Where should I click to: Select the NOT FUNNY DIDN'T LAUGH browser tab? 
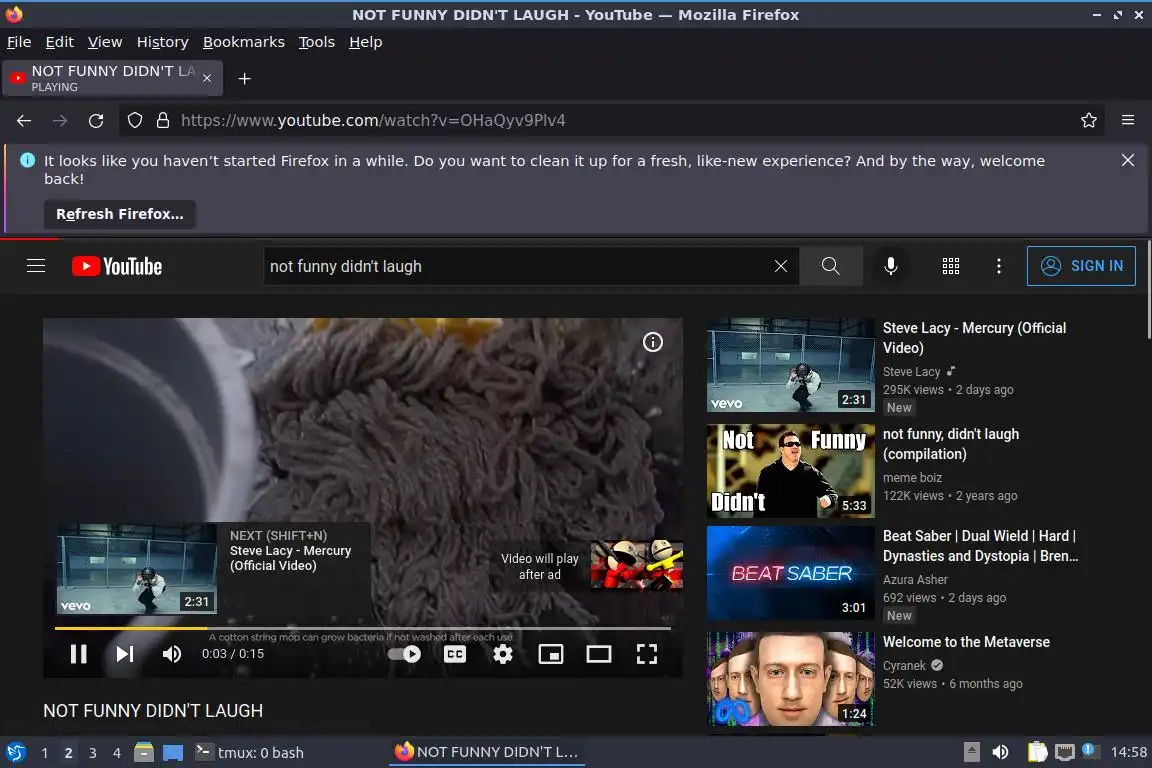112,79
